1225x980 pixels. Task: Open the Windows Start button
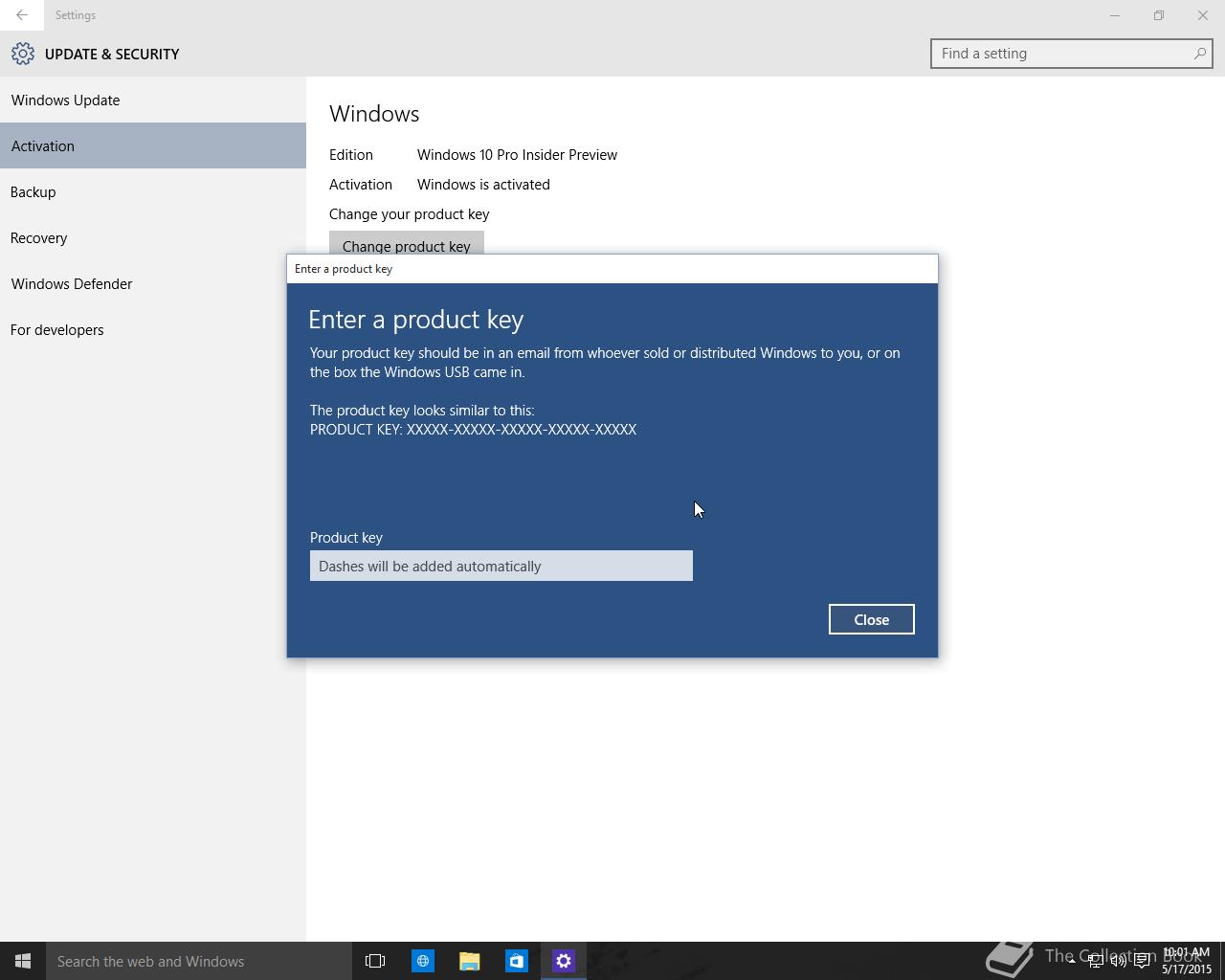pos(23,961)
